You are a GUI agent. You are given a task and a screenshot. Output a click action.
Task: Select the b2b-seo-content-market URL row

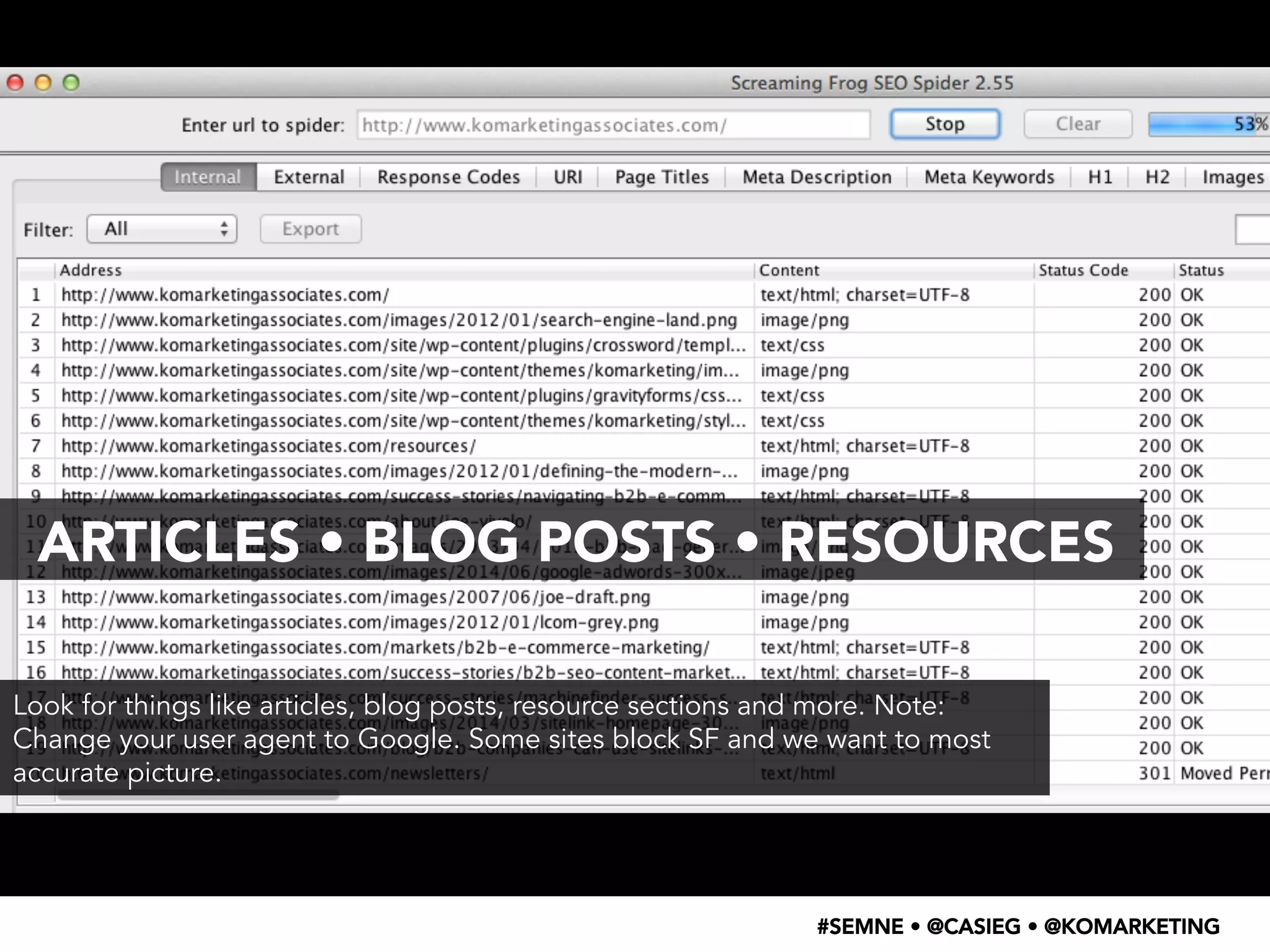404,672
